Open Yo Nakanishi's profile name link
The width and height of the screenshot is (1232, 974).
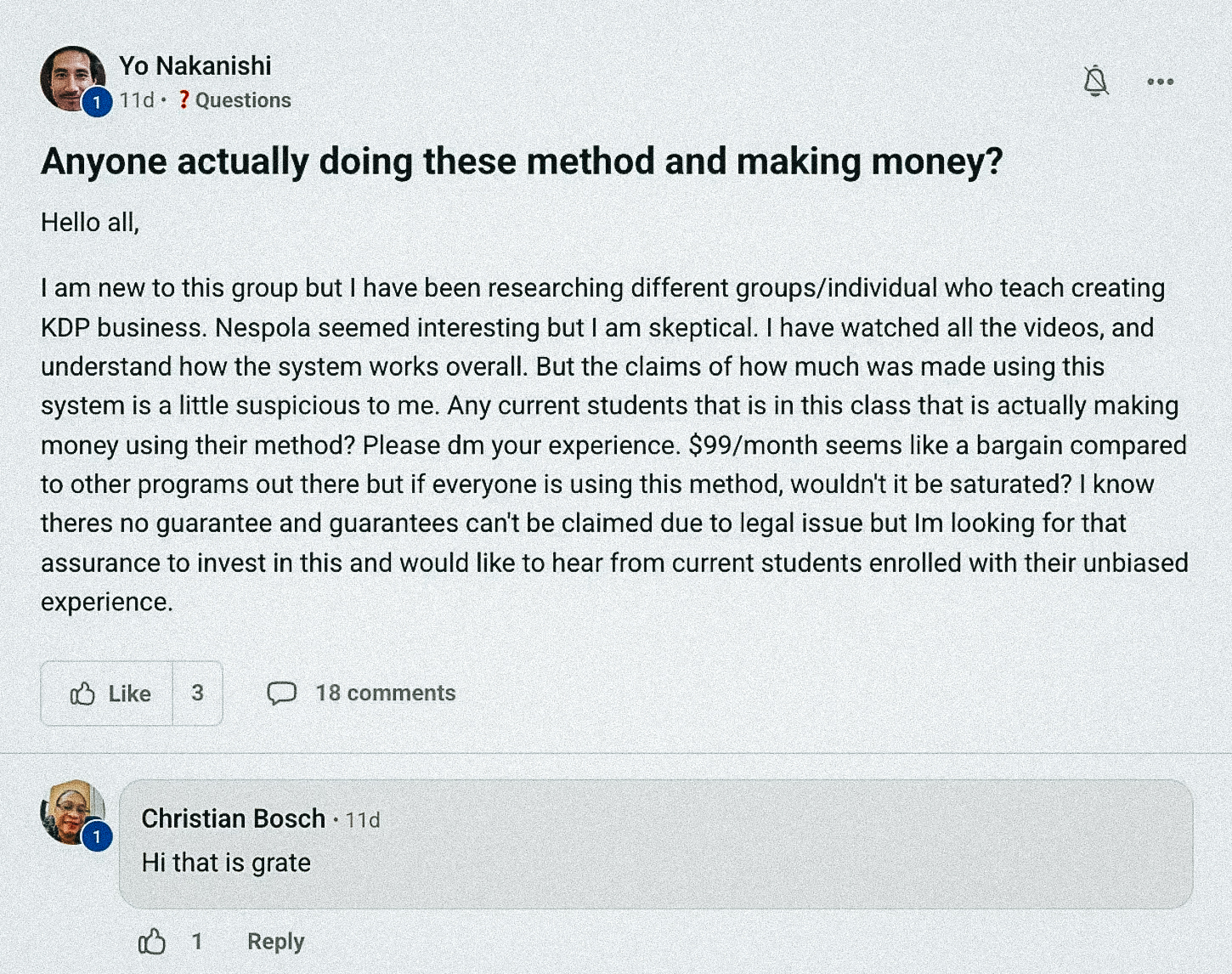(195, 65)
